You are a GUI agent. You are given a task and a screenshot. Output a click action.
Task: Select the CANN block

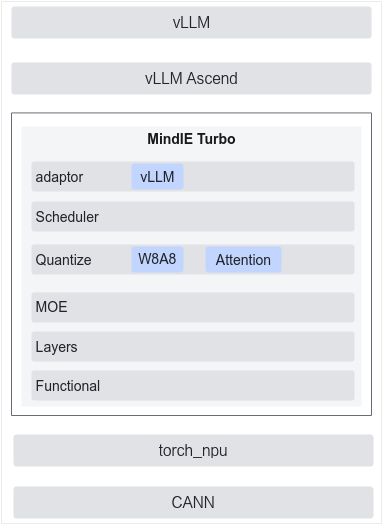pyautogui.click(x=193, y=502)
